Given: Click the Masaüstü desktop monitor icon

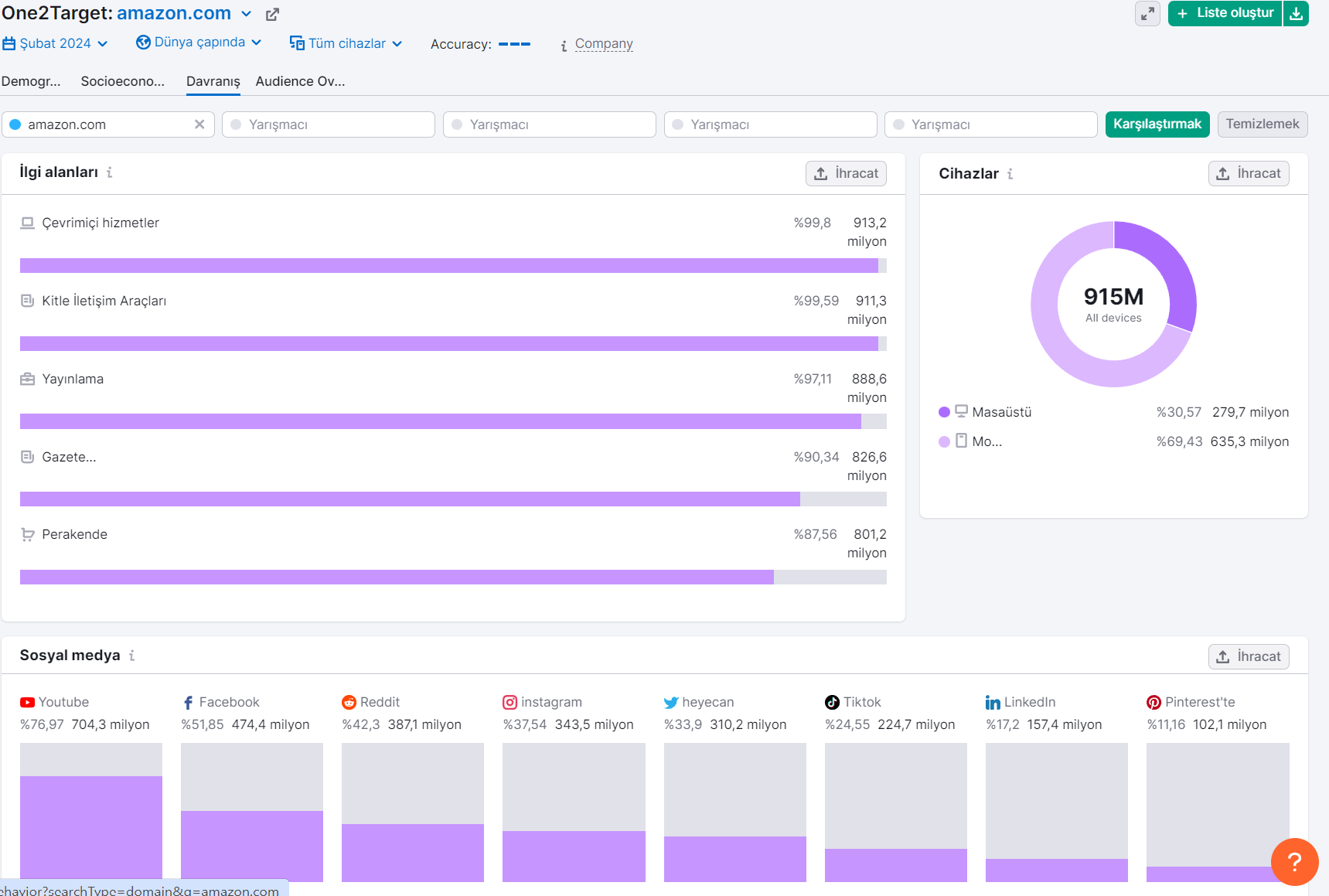Looking at the screenshot, I should [x=961, y=411].
